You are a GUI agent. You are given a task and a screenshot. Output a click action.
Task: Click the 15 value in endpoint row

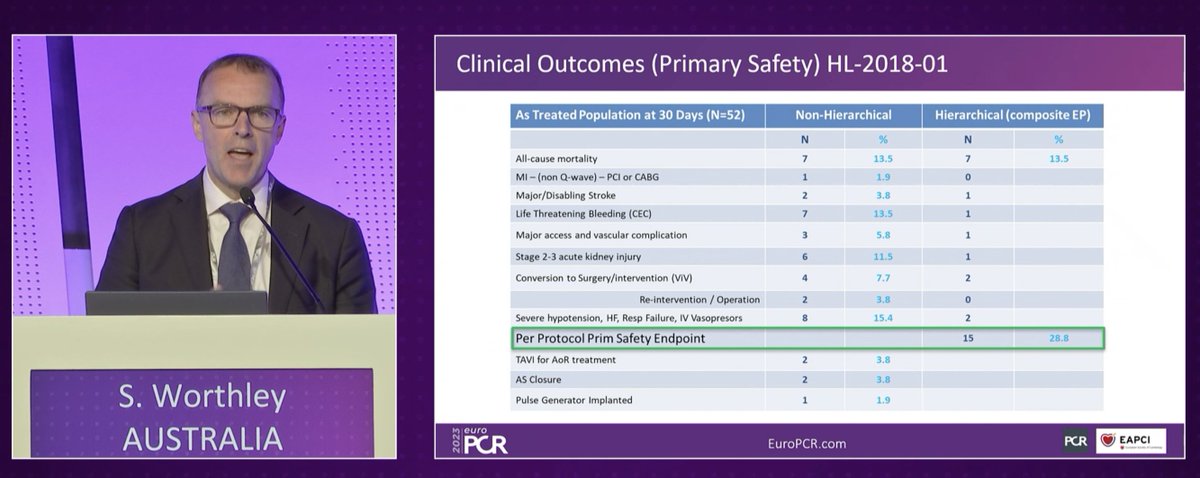point(969,339)
